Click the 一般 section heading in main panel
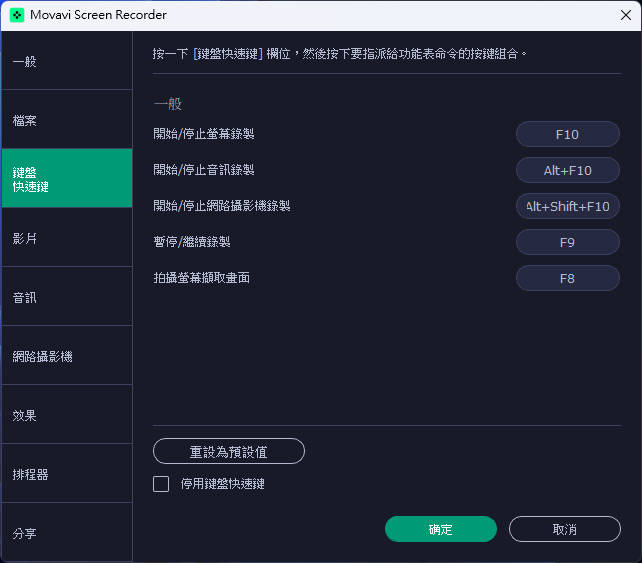642x563 pixels. [x=168, y=104]
